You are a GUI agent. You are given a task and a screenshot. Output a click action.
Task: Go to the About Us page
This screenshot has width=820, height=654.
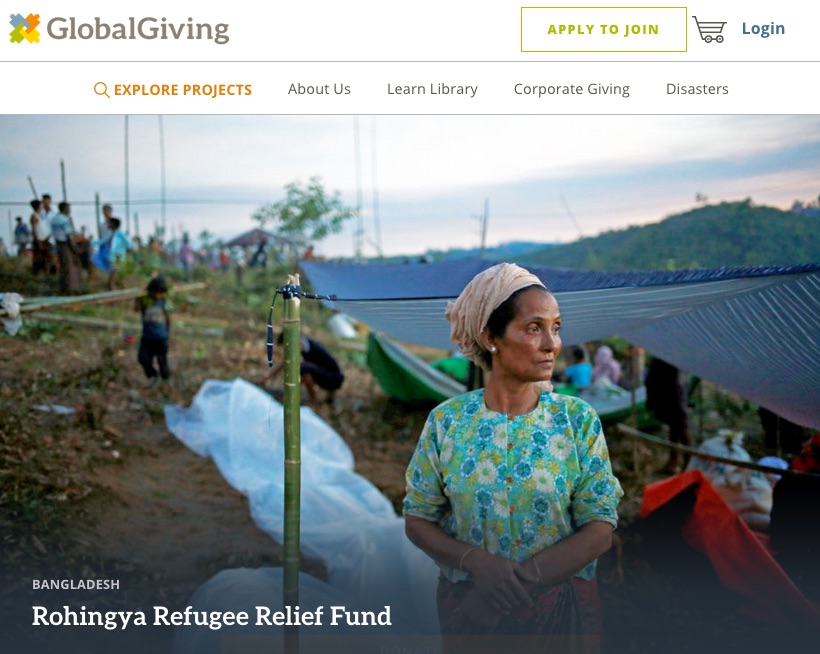(319, 89)
